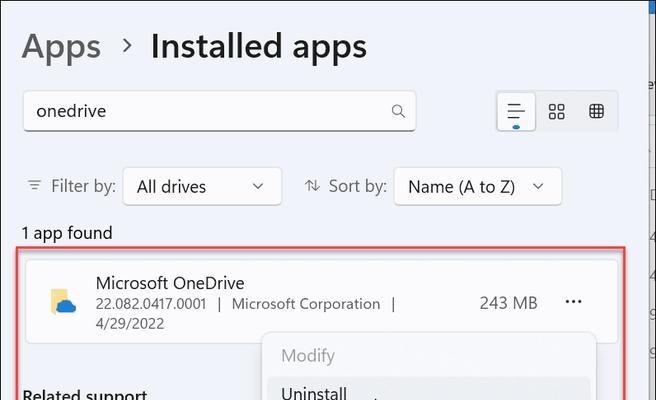The image size is (656, 400).
Task: Choose Uninstall from the context menu
Action: (x=429, y=389)
